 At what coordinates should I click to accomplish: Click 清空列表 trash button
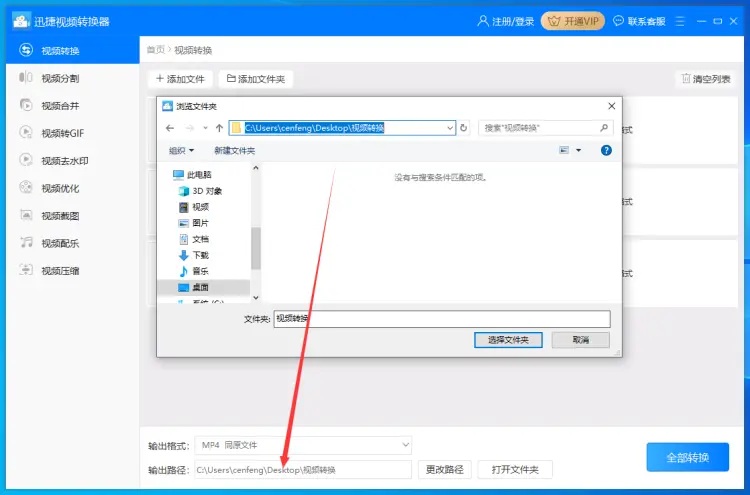[x=706, y=79]
